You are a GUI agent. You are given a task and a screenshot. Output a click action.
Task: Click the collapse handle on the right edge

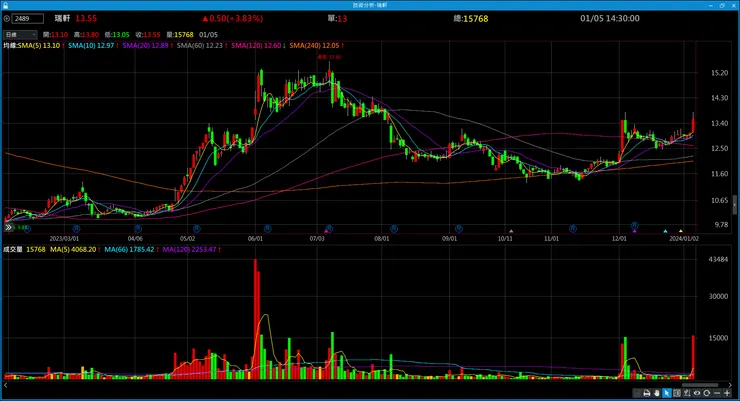pyautogui.click(x=735, y=205)
